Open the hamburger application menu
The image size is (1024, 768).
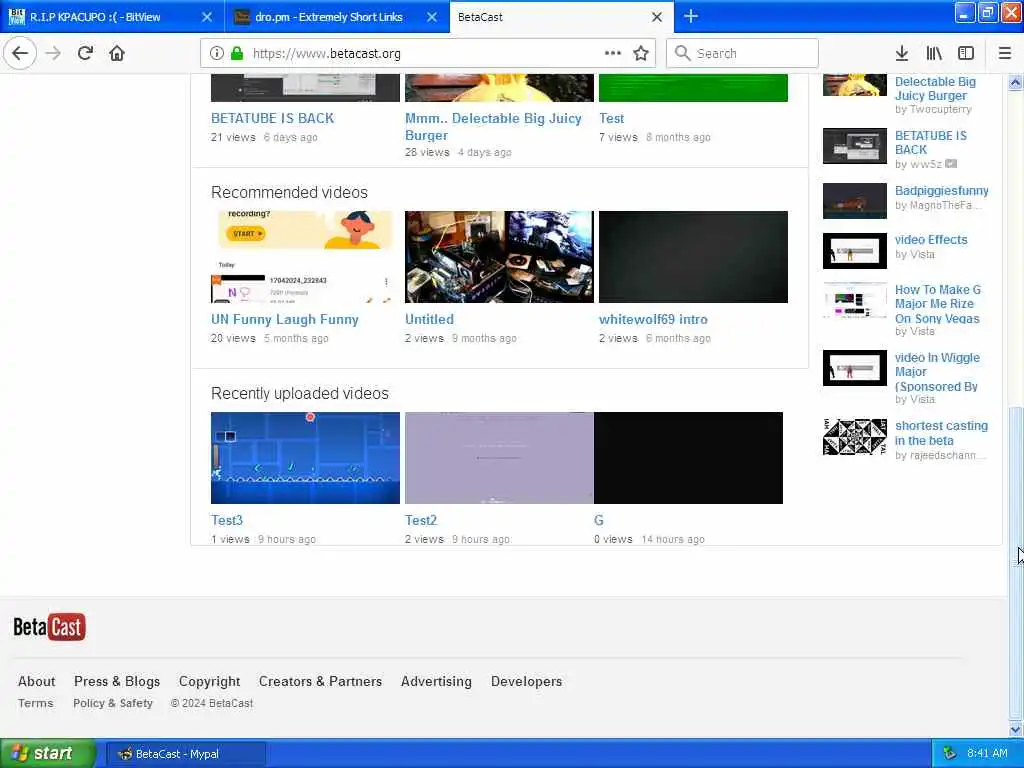point(1004,54)
